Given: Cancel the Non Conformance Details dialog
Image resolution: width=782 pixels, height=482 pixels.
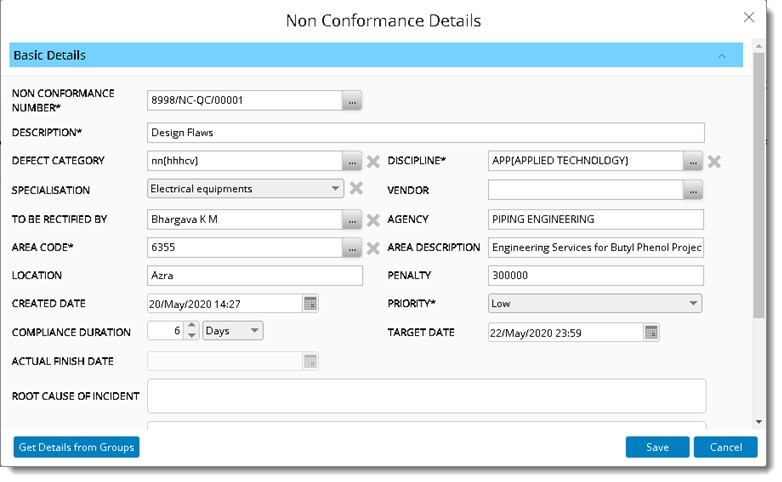Looking at the screenshot, I should click(x=725, y=447).
